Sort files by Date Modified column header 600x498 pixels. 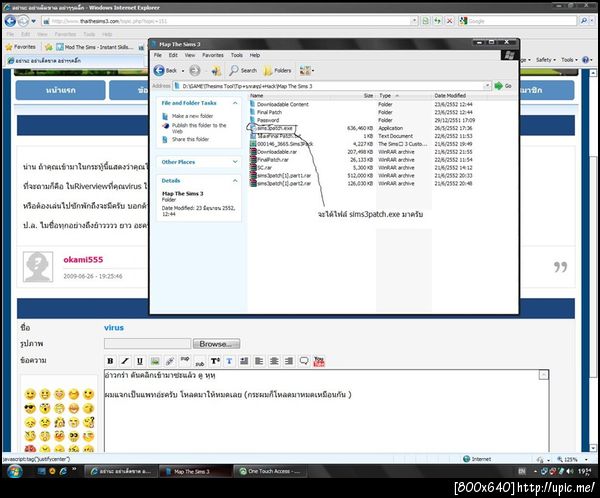point(450,95)
